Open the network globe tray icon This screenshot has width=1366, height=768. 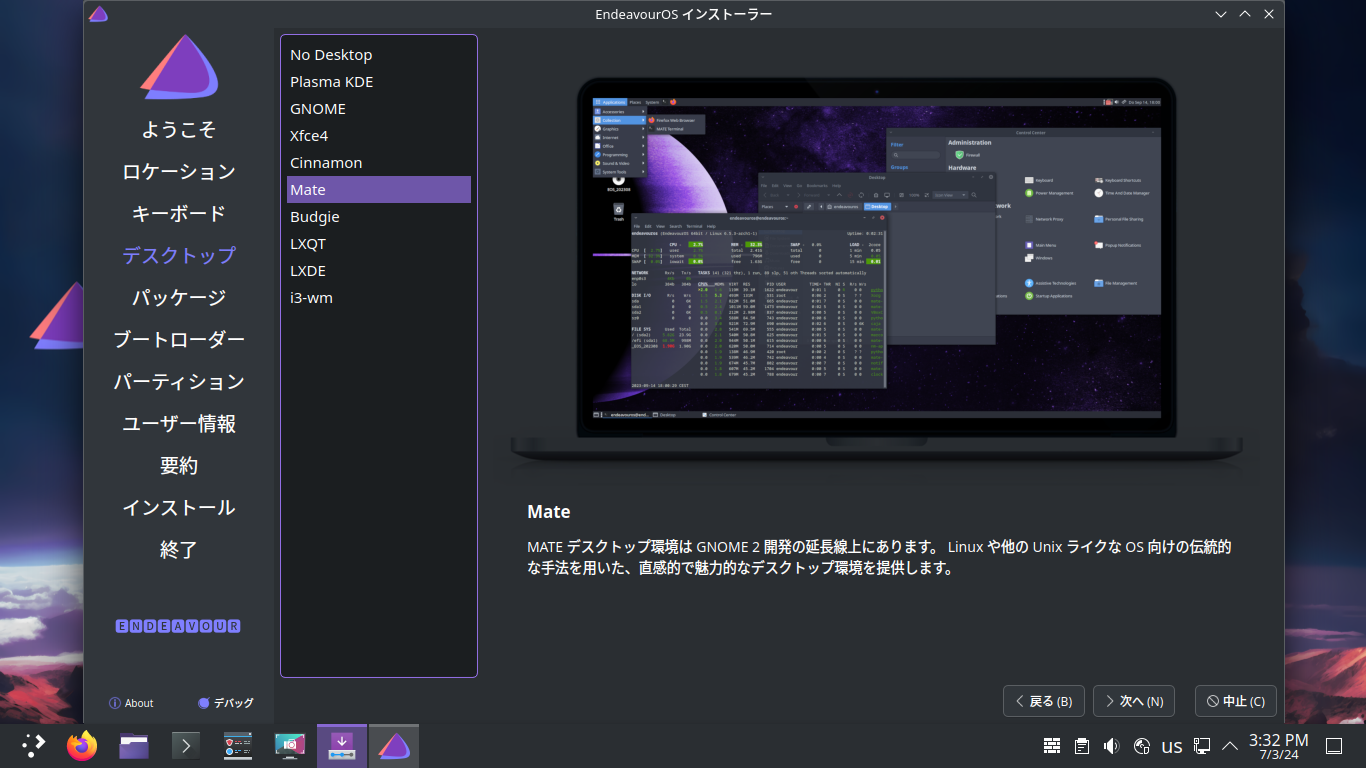(x=1142, y=746)
